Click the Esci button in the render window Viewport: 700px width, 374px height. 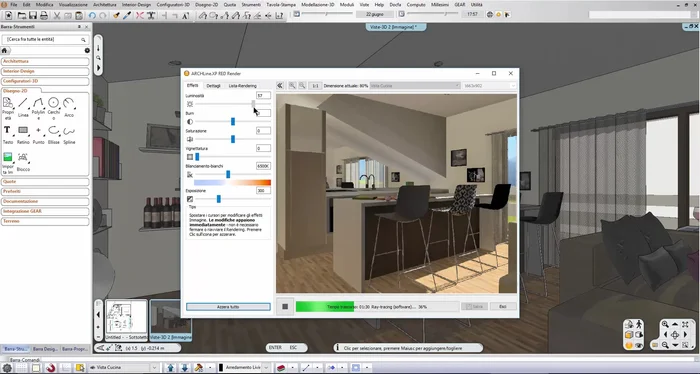503,307
